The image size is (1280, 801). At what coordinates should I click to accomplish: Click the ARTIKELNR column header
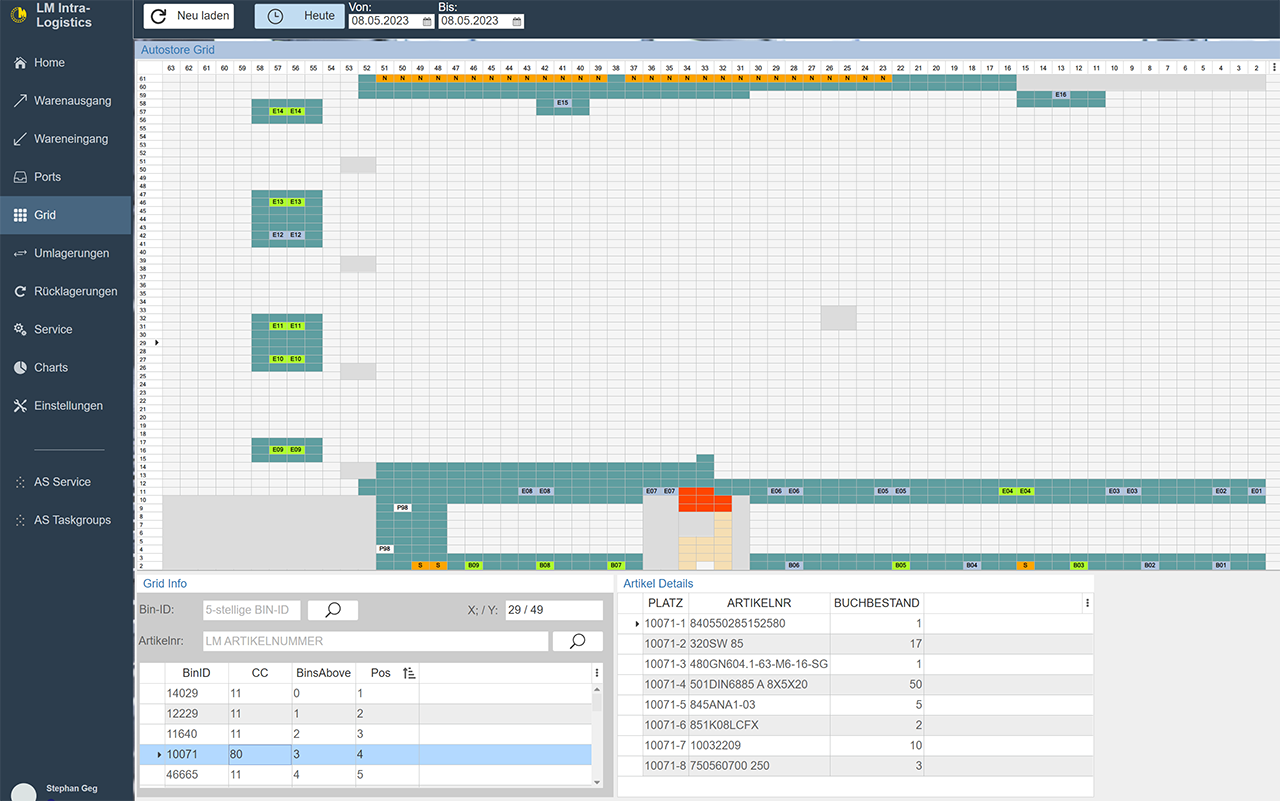760,603
